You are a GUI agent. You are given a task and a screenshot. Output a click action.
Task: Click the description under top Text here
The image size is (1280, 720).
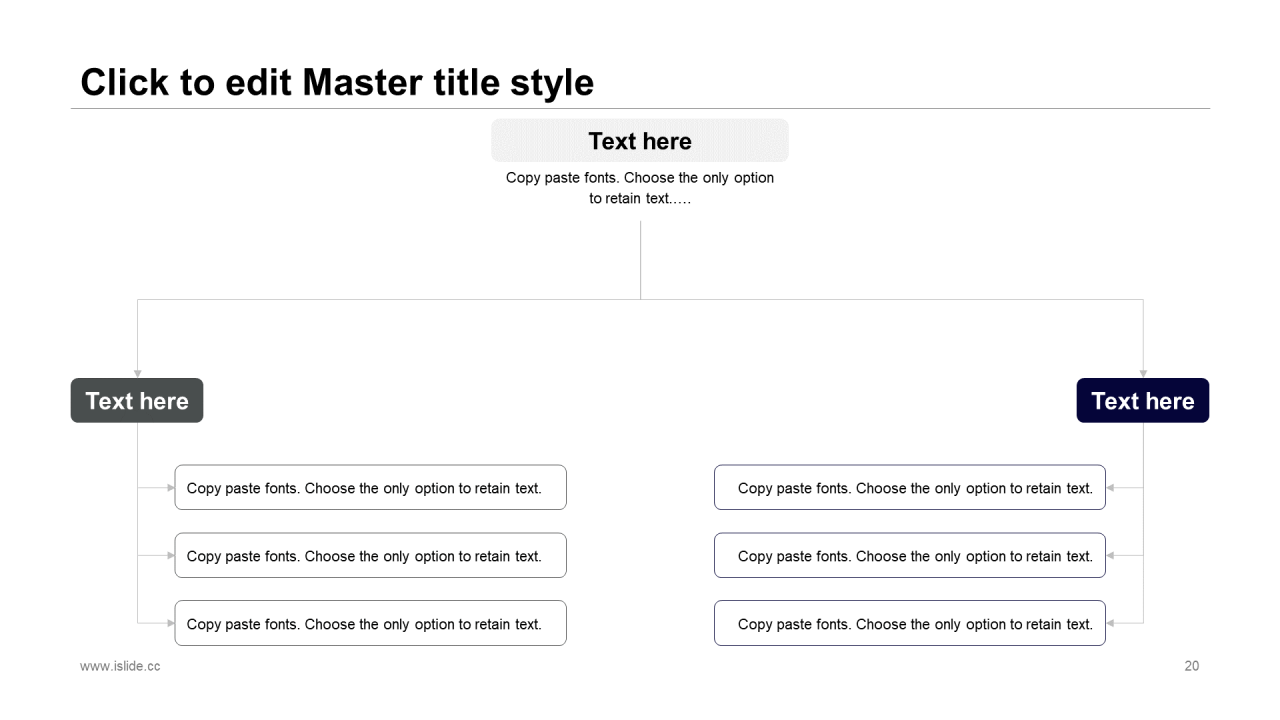[639, 188]
